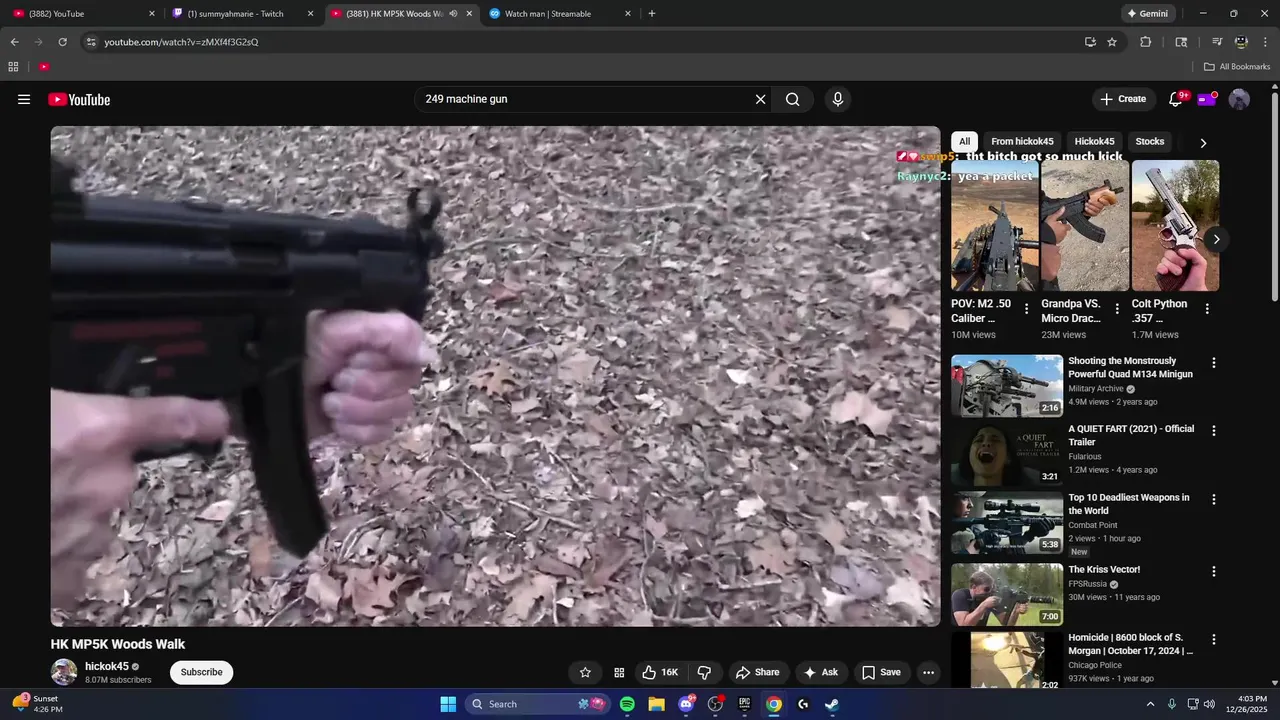Go back in Chrome history
Screen dimensions: 1280x720
tap(14, 42)
